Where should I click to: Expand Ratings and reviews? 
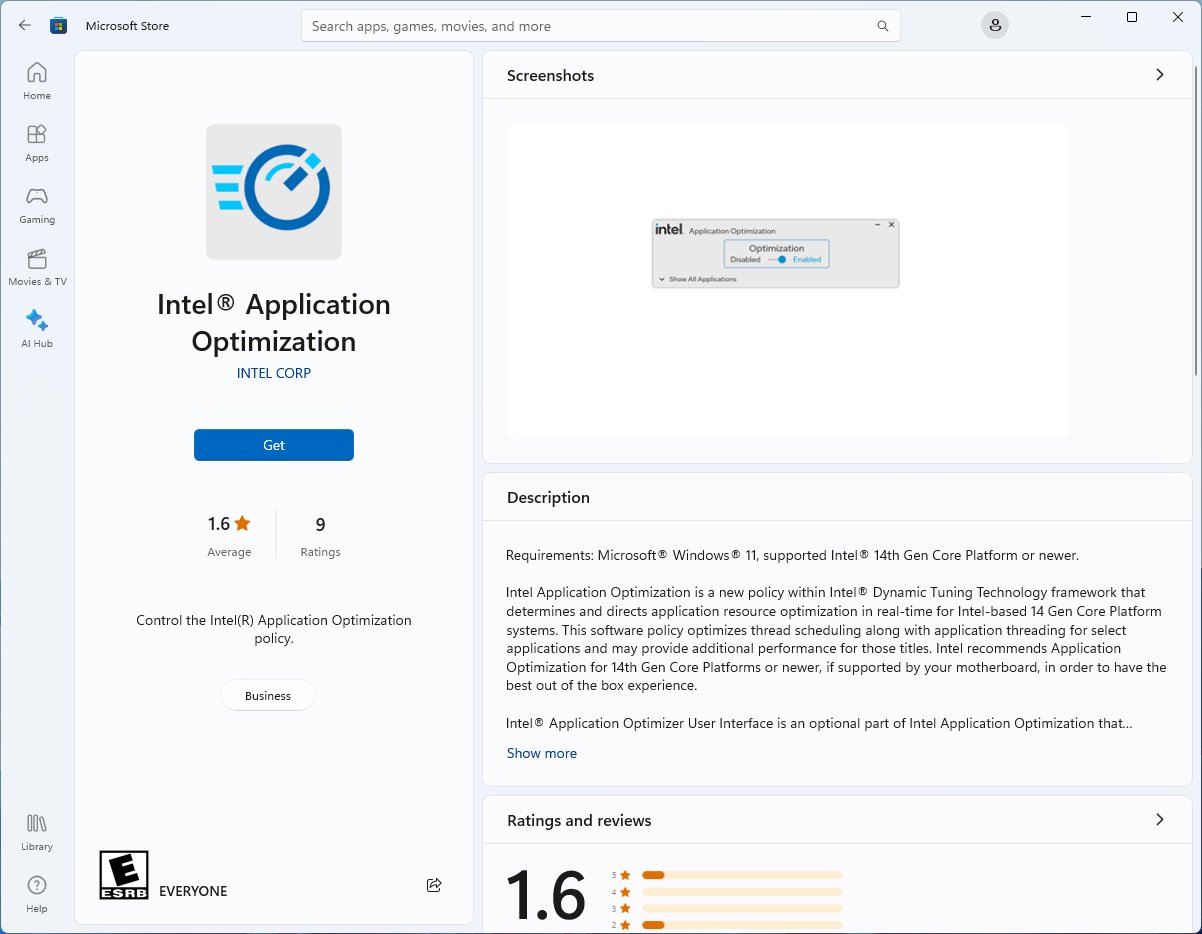point(1159,820)
